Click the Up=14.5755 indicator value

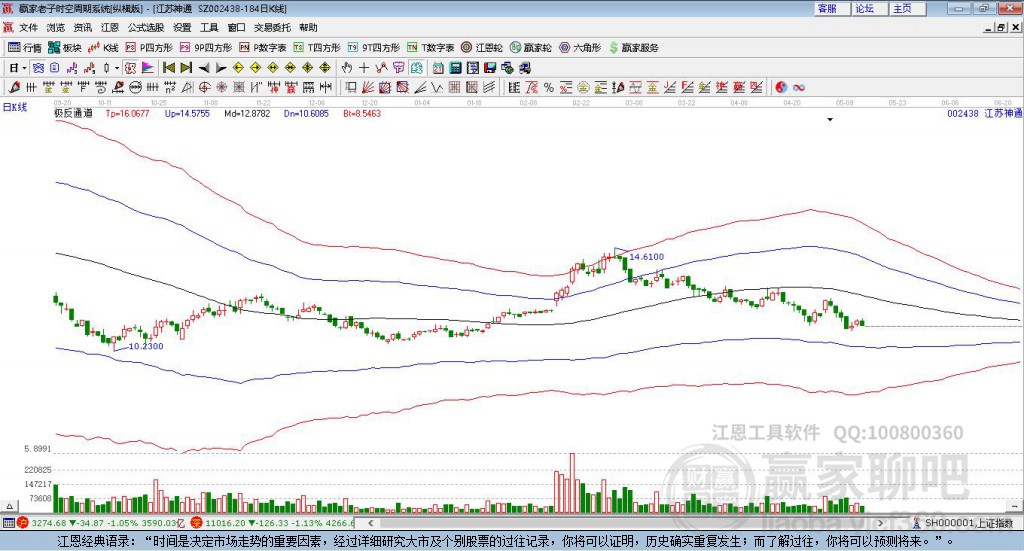pyautogui.click(x=187, y=114)
